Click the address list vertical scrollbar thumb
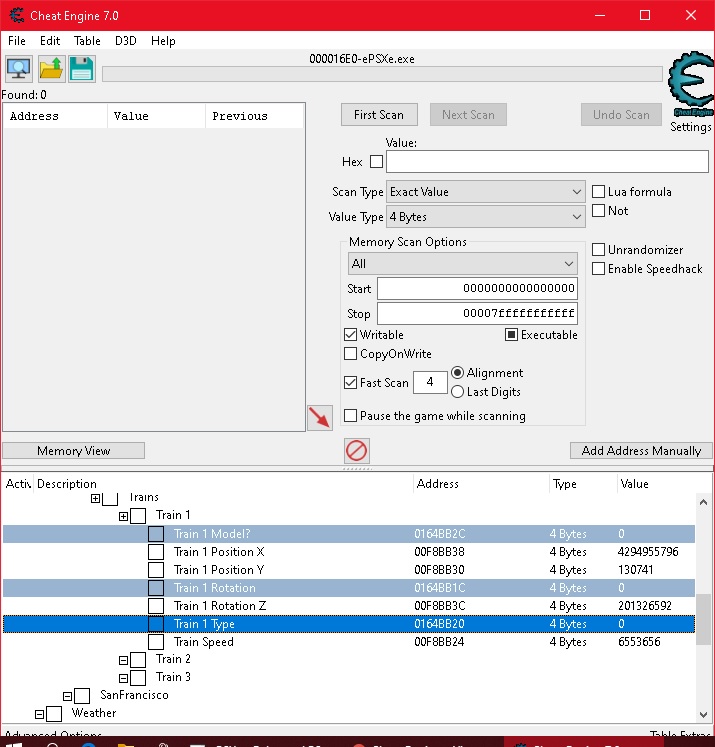 [x=705, y=621]
